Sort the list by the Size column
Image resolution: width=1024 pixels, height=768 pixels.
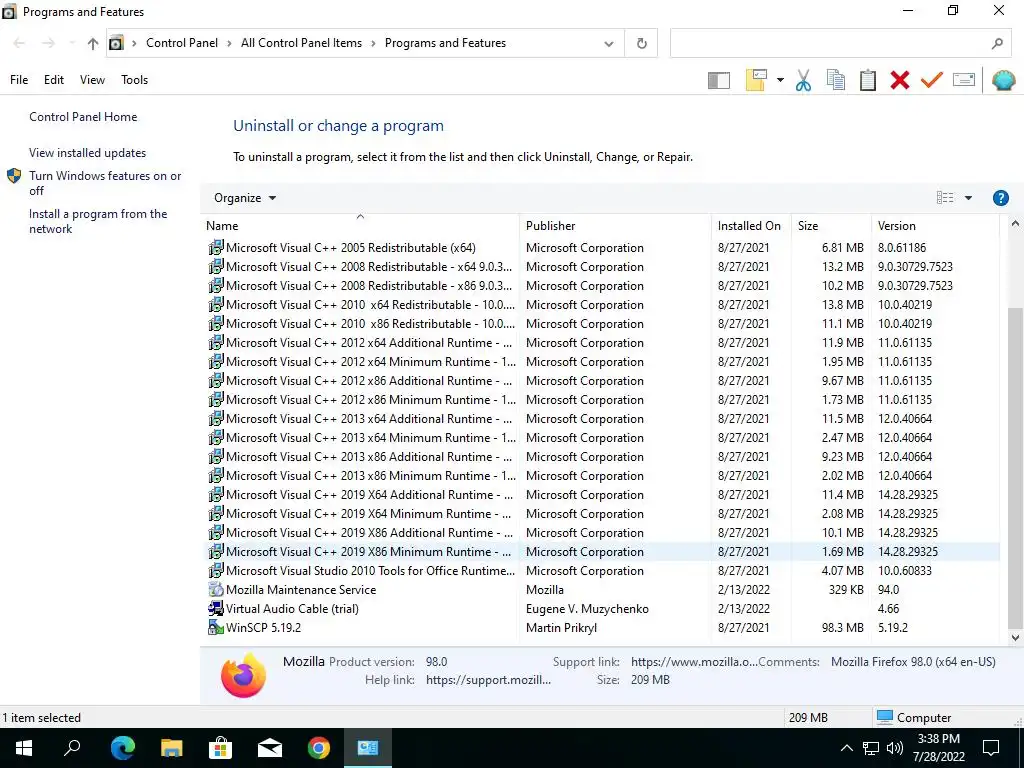click(831, 226)
